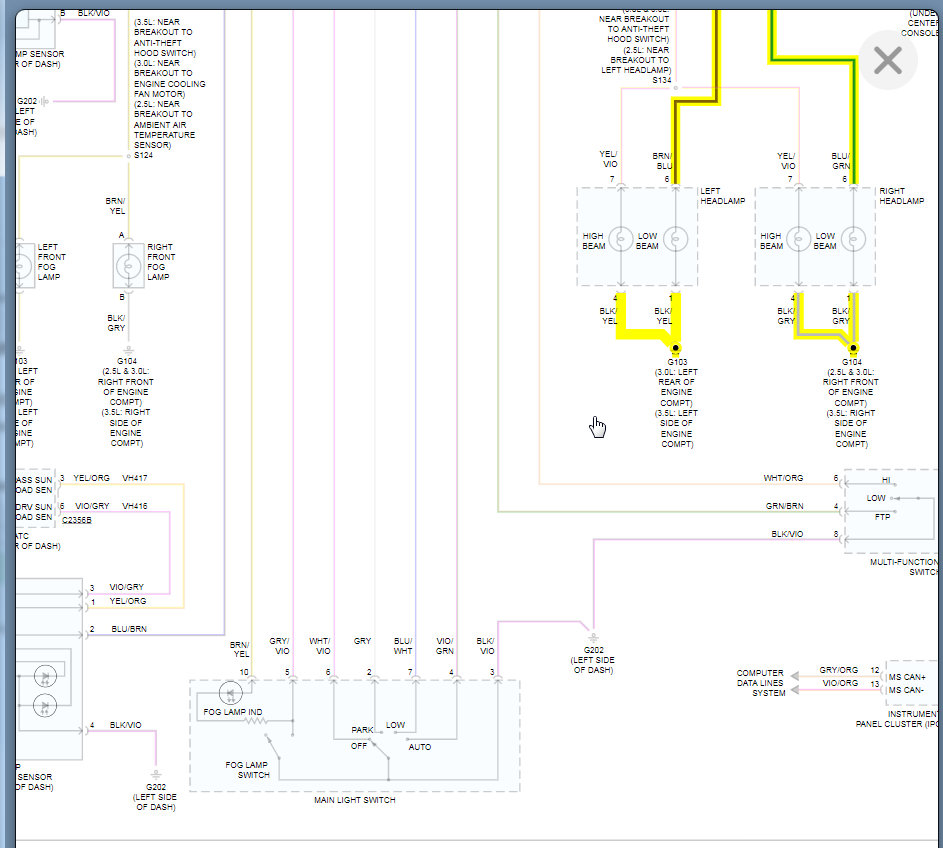This screenshot has height=848, width=943.
Task: Click the VH416 circuit code
Action: coord(135,506)
